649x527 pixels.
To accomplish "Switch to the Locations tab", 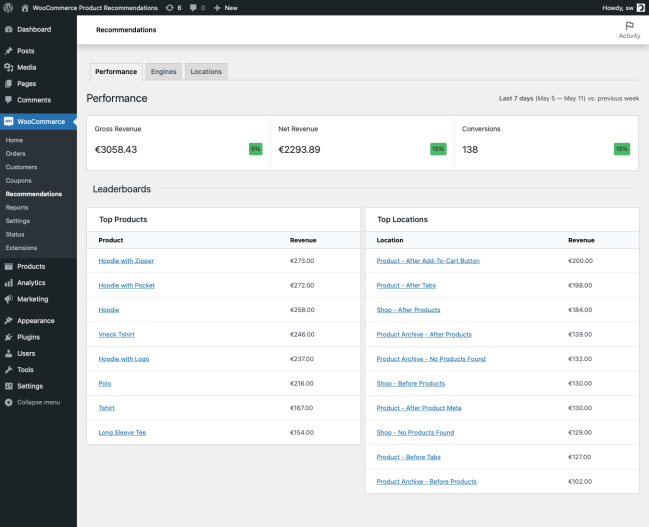I will coord(206,72).
